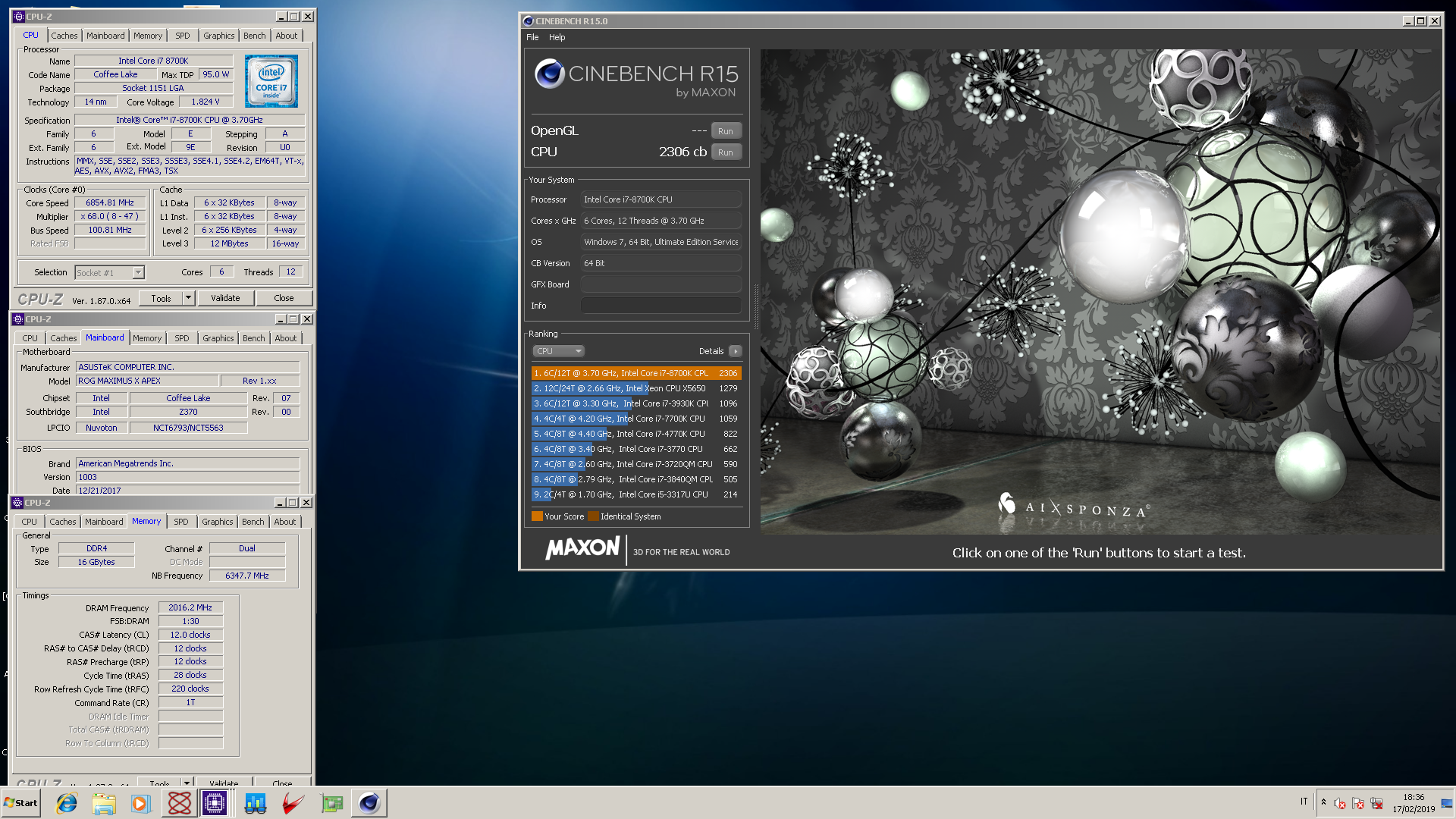Click Close button in top CPU-Z window

click(x=284, y=298)
